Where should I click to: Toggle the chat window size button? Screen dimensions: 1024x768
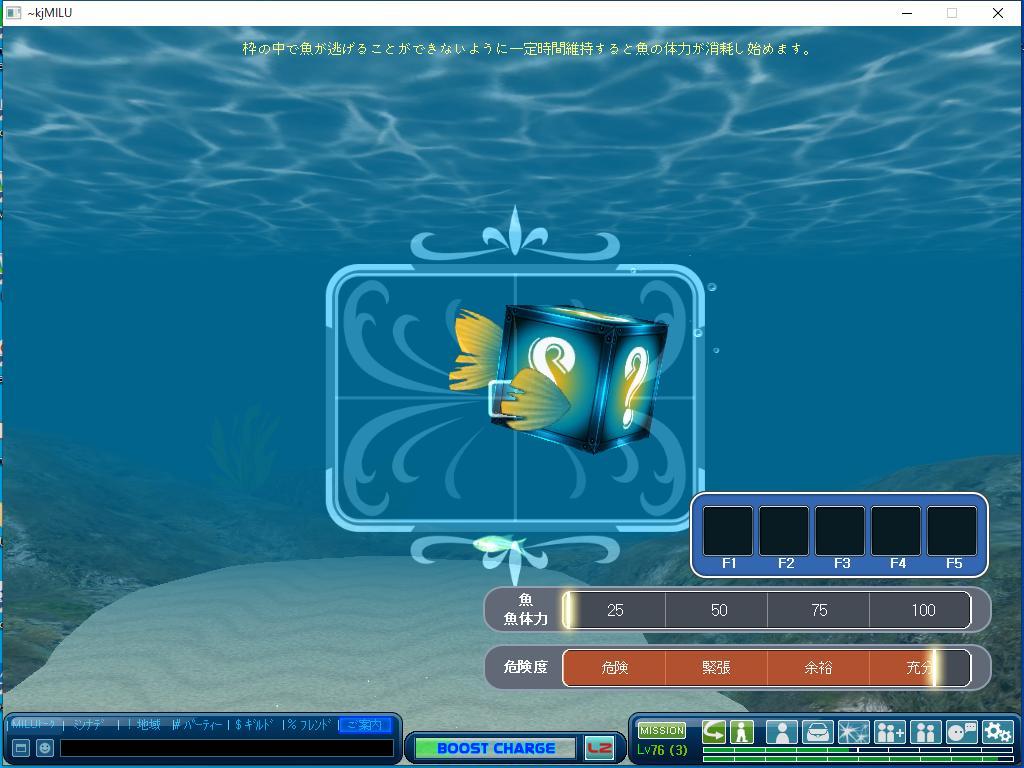click(x=20, y=747)
